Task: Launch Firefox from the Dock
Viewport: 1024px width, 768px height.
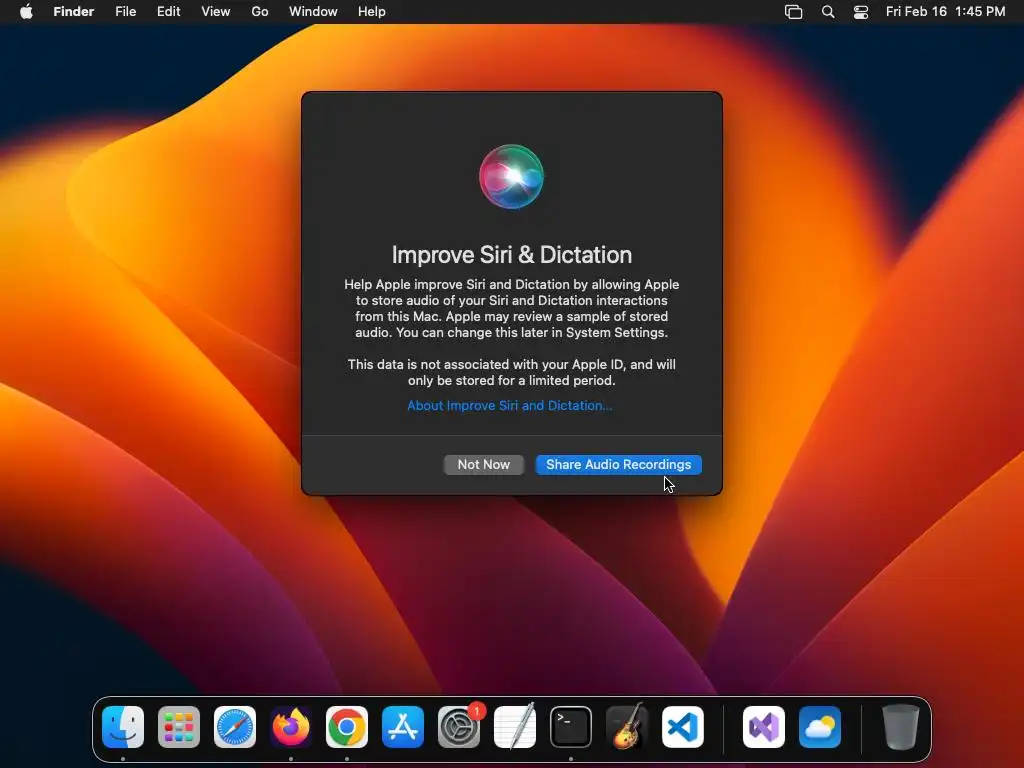Action: tap(291, 727)
